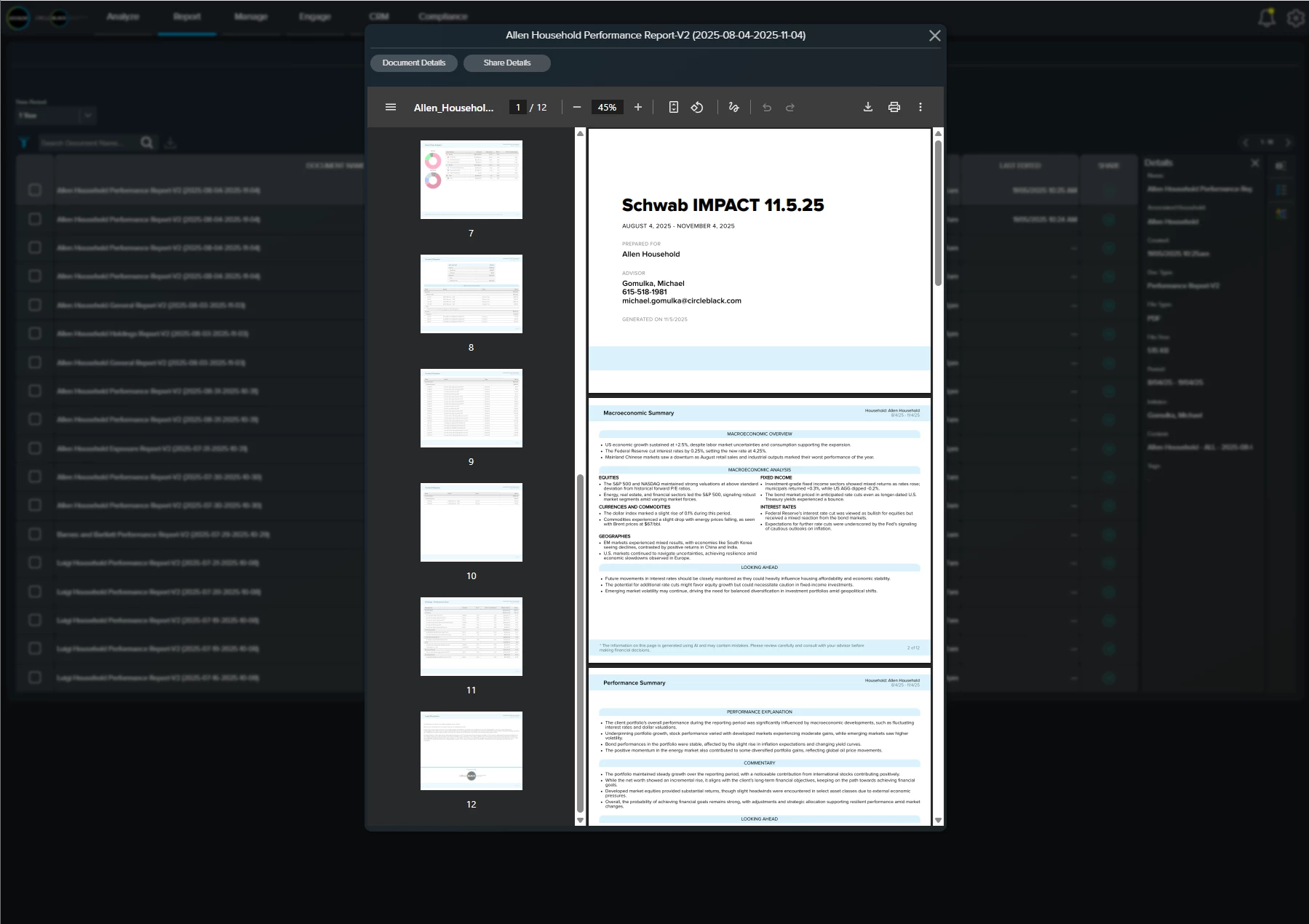
Task: Click the notifications bell icon
Action: click(x=1267, y=17)
